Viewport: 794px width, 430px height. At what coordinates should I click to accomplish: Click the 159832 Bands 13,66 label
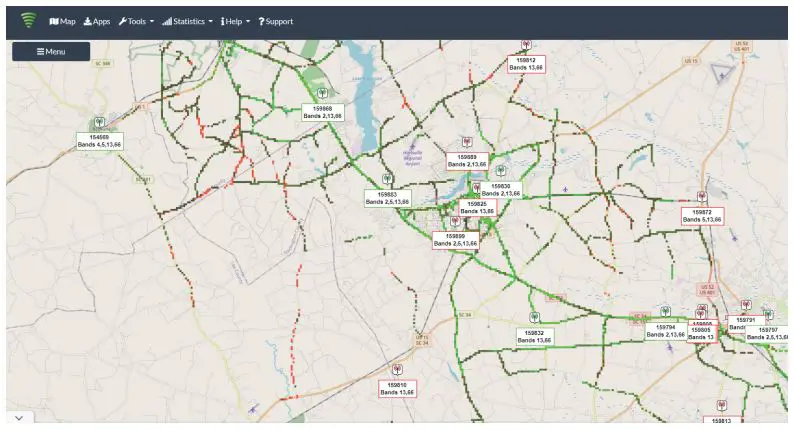(x=535, y=337)
